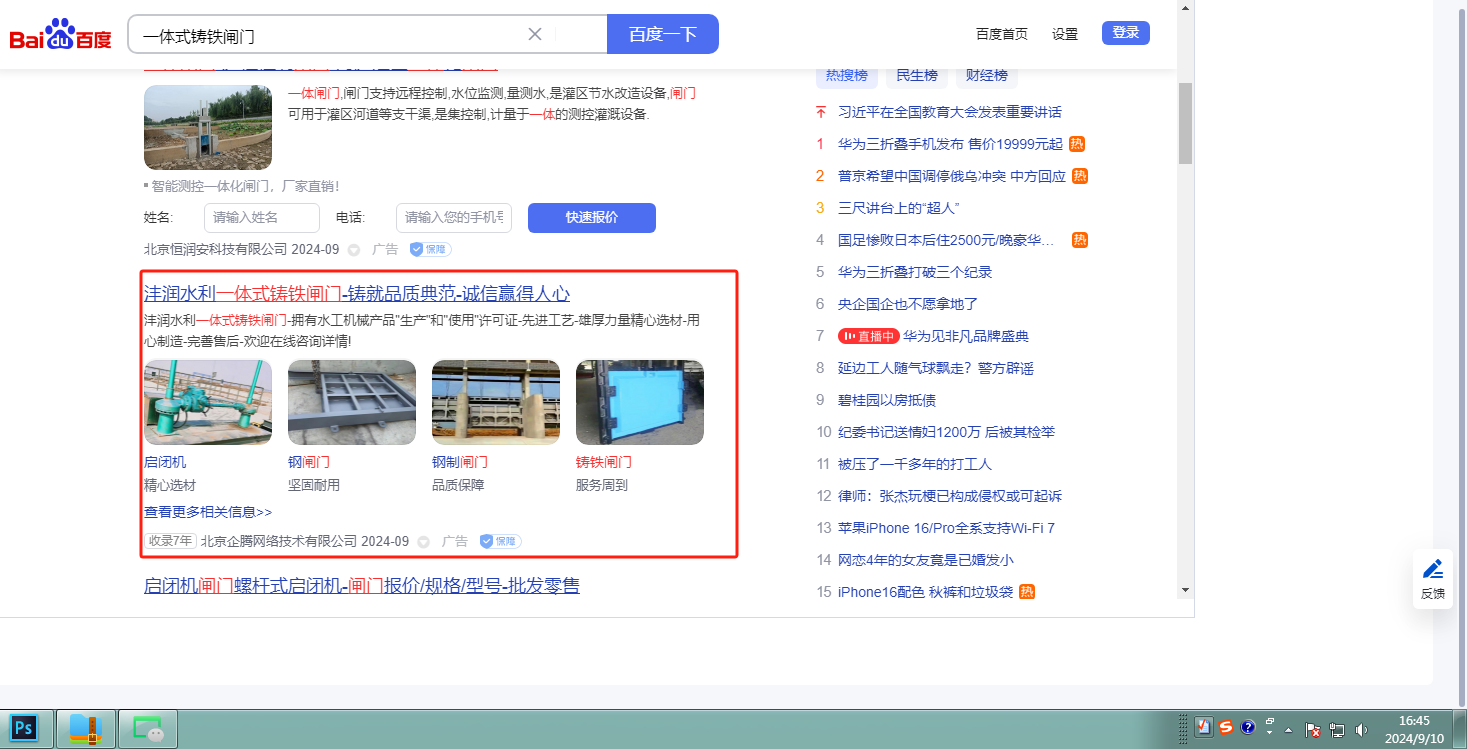This screenshot has height=749, width=1467.
Task: Clear the search box with the X icon
Action: [x=535, y=34]
